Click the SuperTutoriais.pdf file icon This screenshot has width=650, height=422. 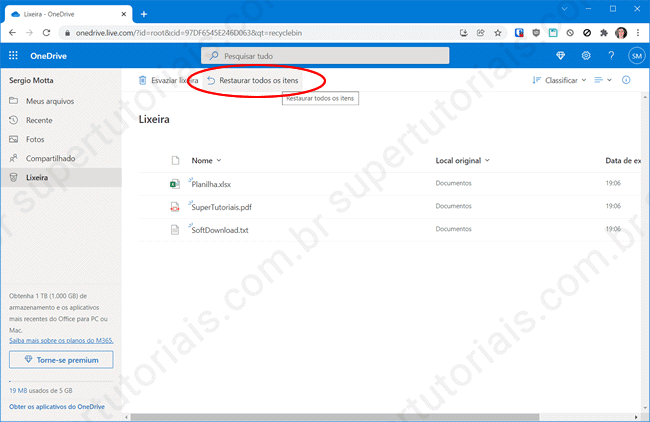point(174,207)
